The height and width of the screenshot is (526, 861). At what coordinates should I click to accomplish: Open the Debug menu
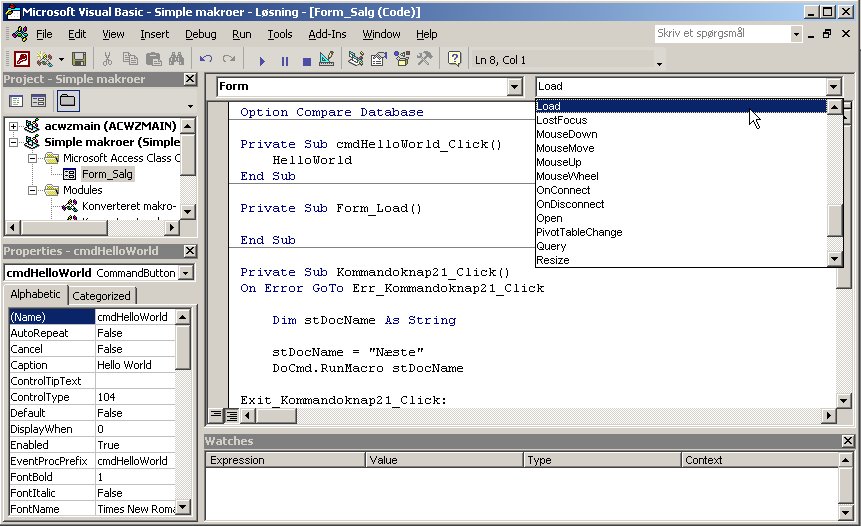[x=200, y=34]
